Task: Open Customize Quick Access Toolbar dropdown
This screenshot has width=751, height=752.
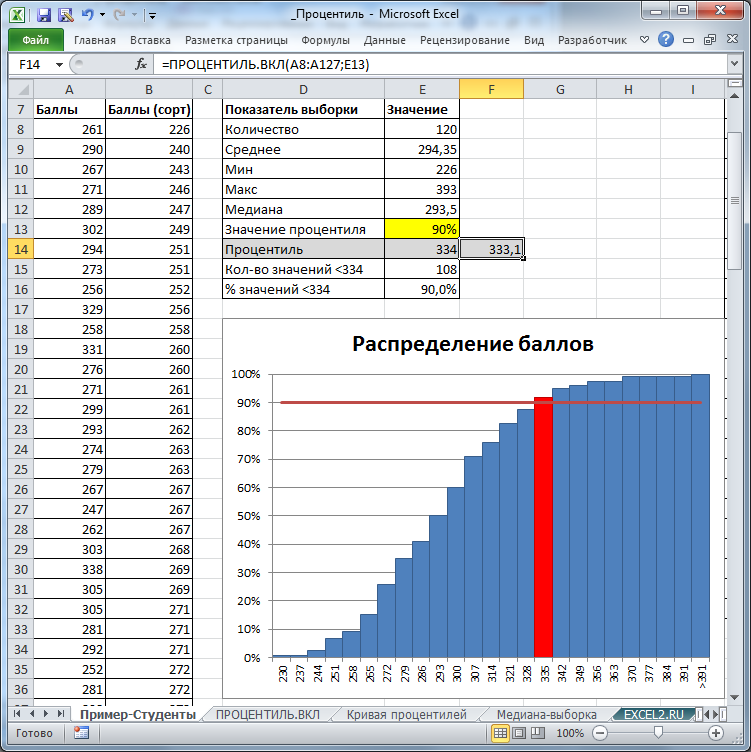Action: tap(152, 15)
